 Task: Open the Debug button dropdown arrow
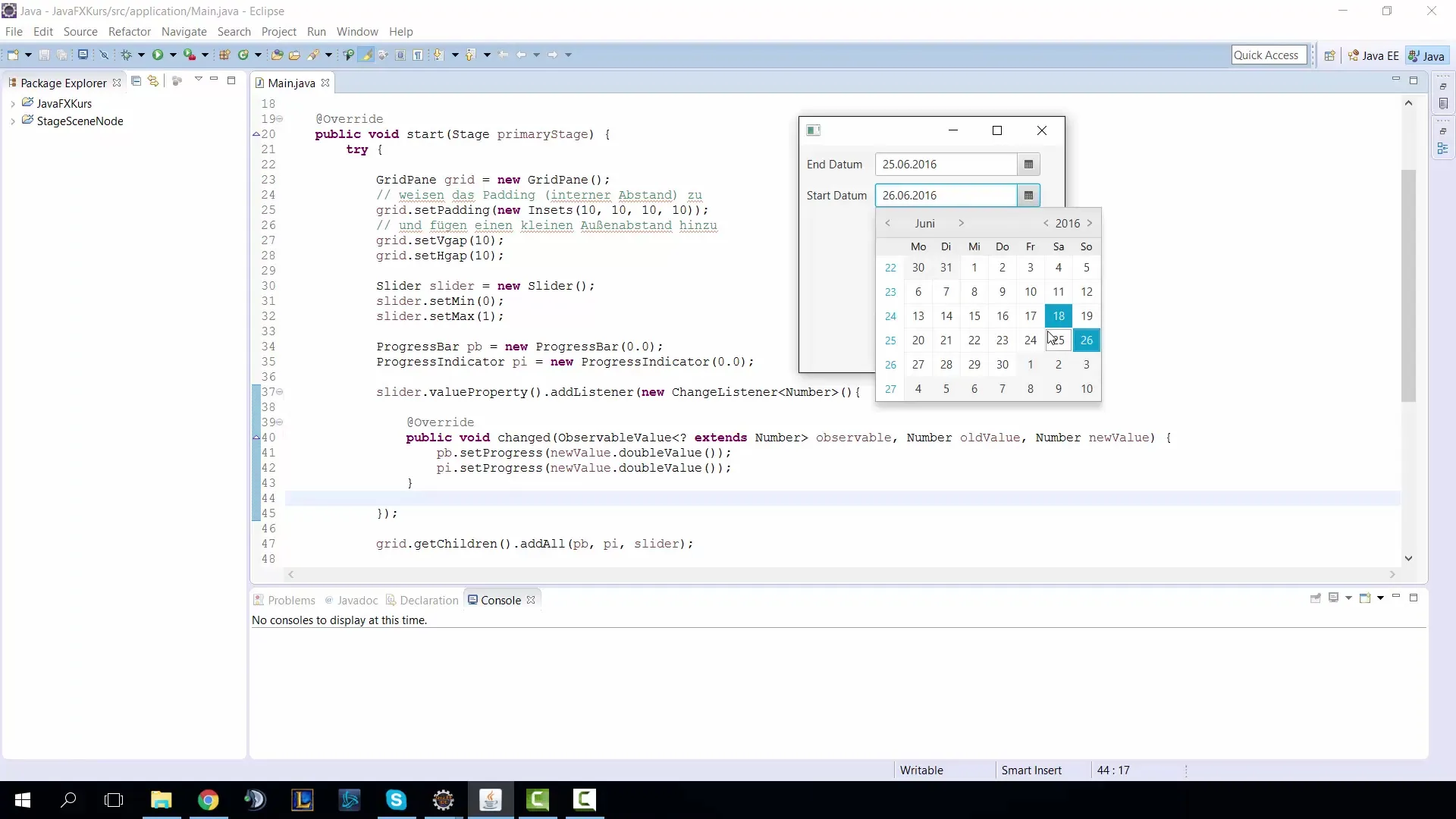pyautogui.click(x=141, y=55)
